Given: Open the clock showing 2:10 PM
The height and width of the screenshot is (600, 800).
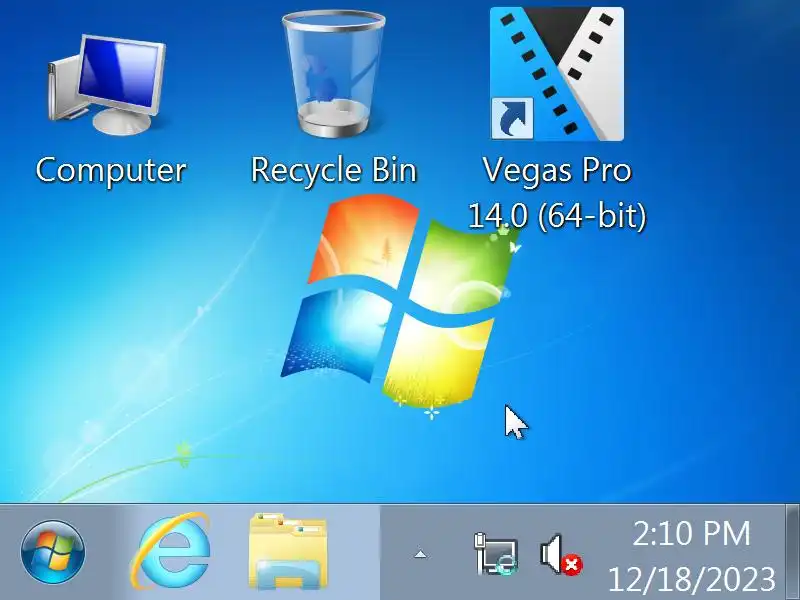Looking at the screenshot, I should click(x=692, y=555).
